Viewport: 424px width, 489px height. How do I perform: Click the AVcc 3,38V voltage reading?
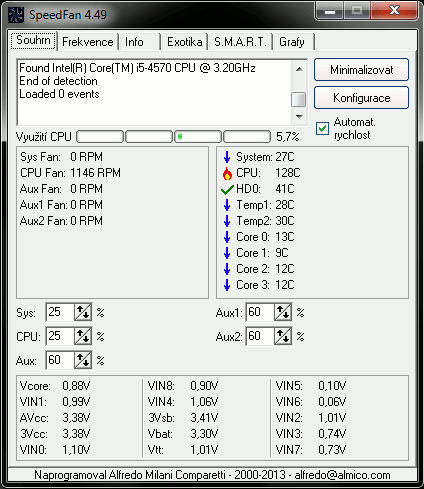point(55,418)
